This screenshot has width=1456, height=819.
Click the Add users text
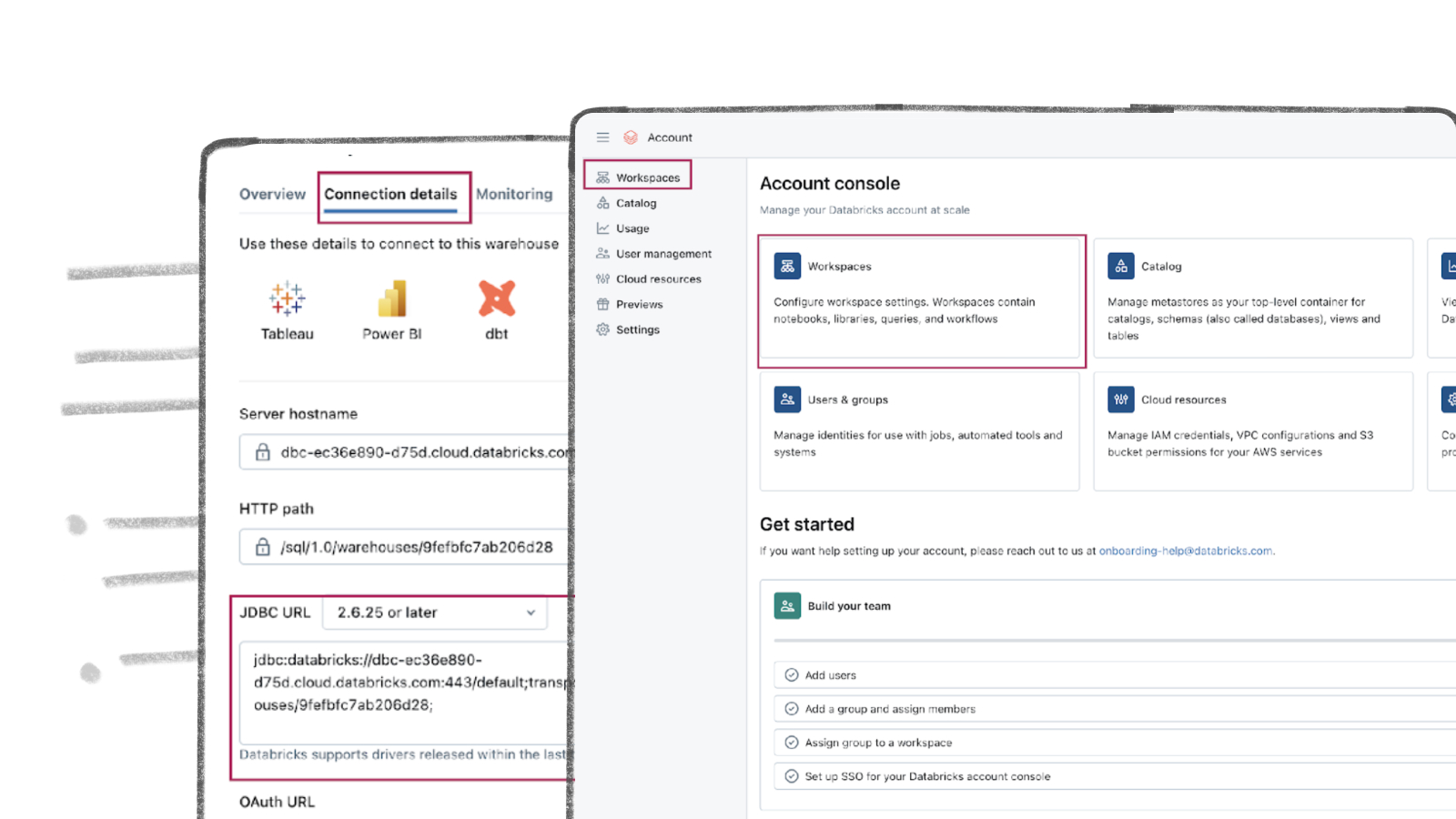point(830,675)
